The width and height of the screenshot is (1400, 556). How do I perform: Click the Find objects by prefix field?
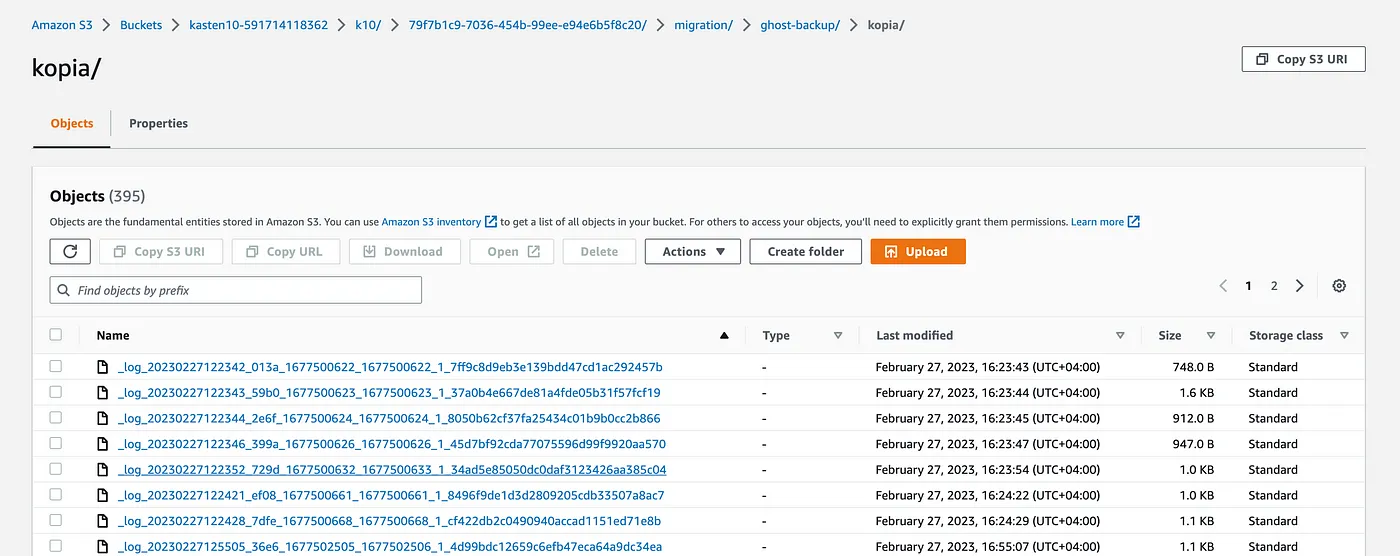pyautogui.click(x=235, y=290)
